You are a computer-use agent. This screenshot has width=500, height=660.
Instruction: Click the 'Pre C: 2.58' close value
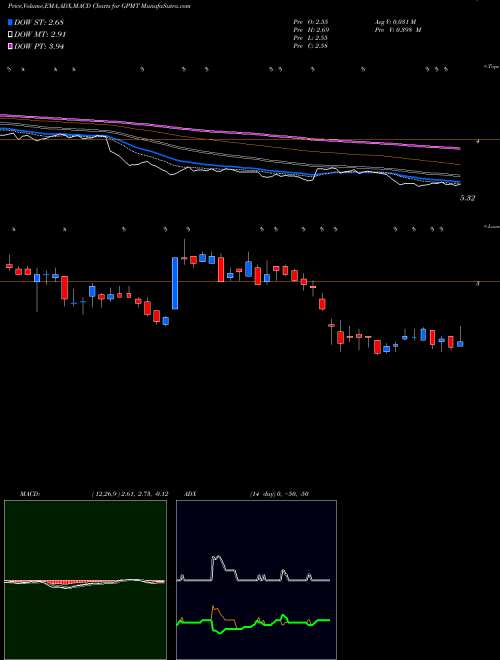311,46
